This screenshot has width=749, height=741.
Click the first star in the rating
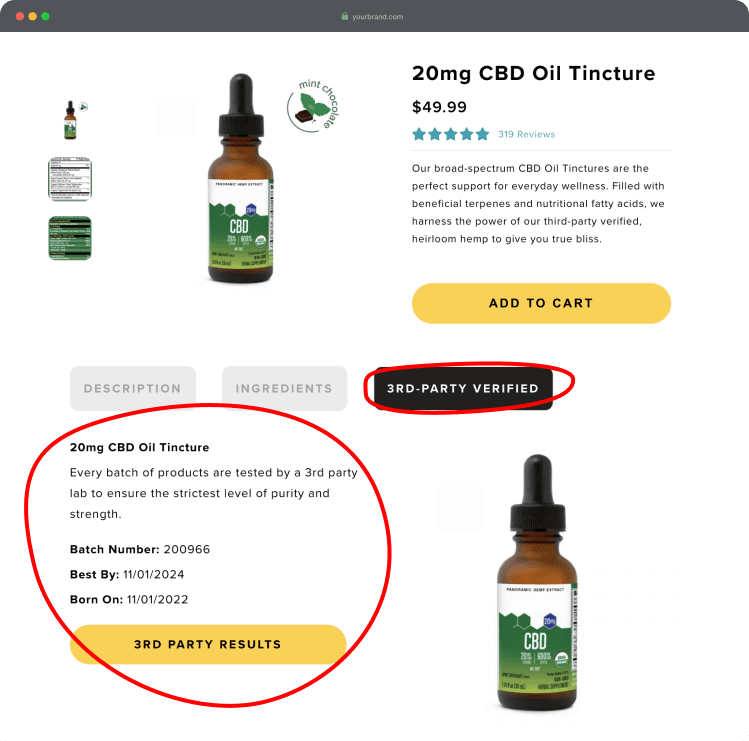click(419, 134)
